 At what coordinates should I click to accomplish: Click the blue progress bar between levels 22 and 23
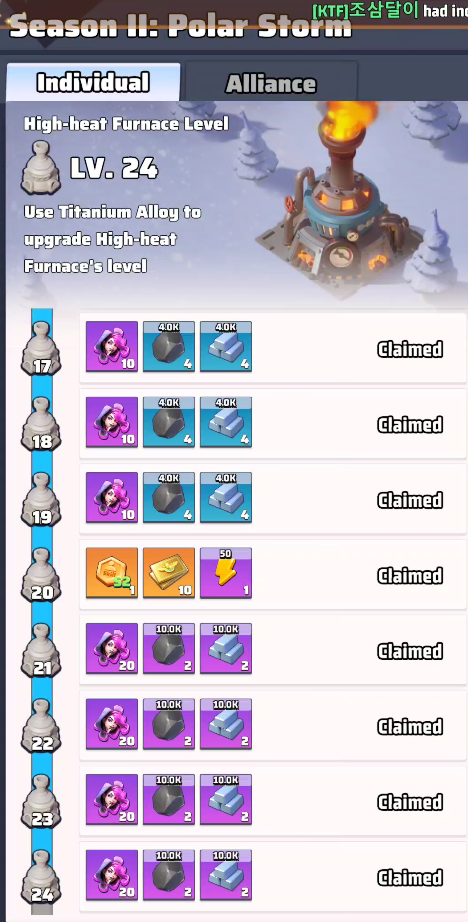[x=42, y=763]
